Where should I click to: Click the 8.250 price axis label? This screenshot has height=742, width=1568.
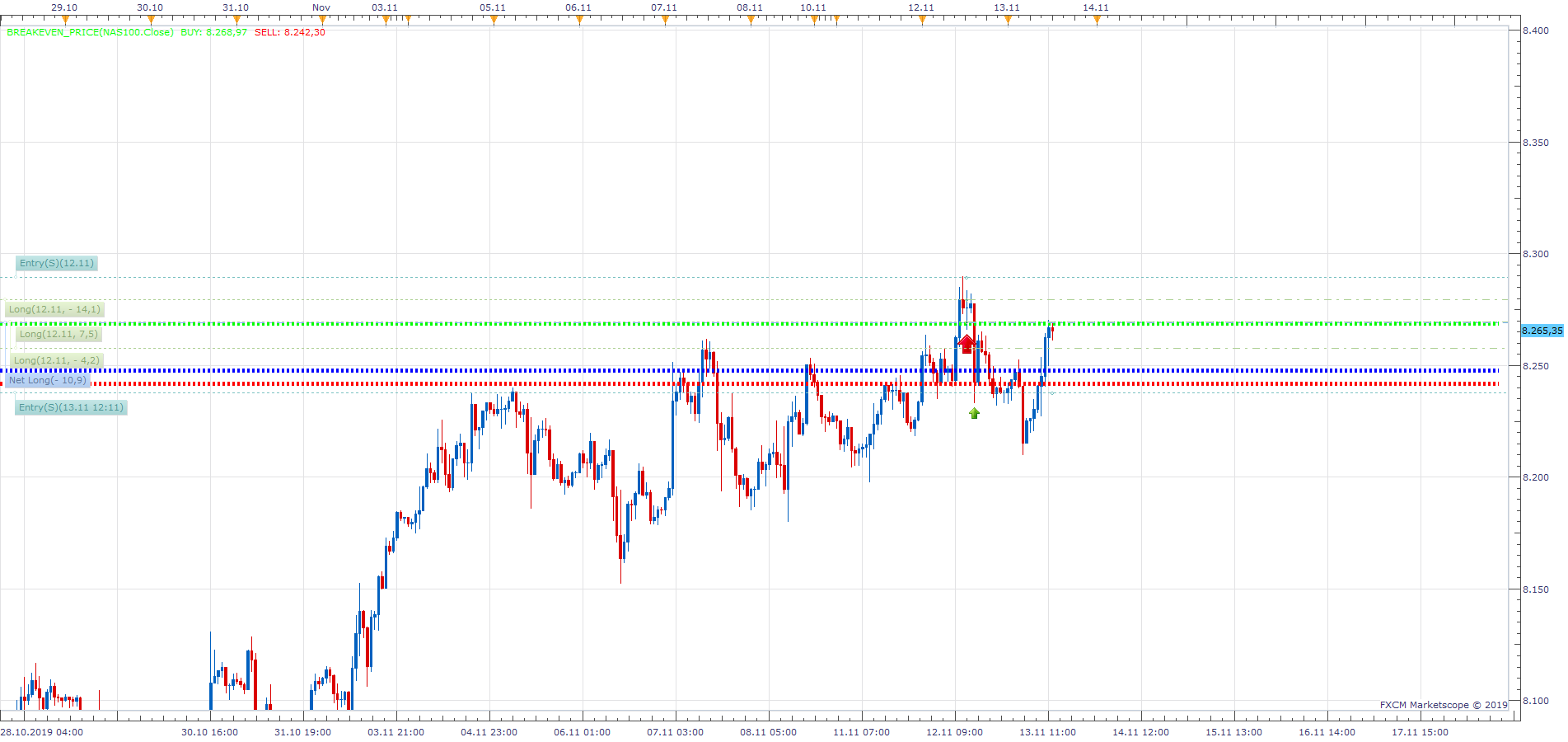[1536, 366]
